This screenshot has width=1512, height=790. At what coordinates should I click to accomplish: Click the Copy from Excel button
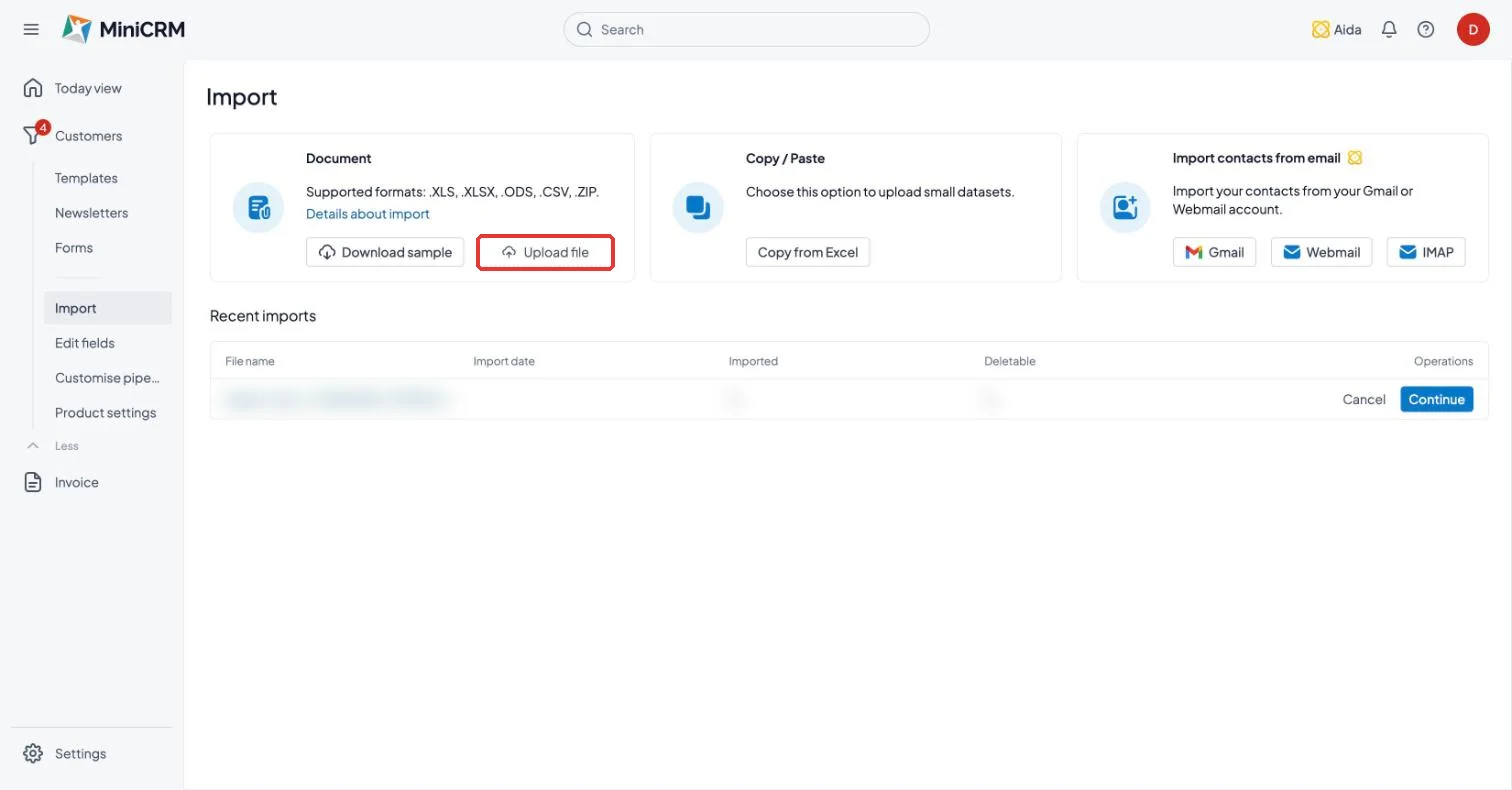(x=808, y=252)
